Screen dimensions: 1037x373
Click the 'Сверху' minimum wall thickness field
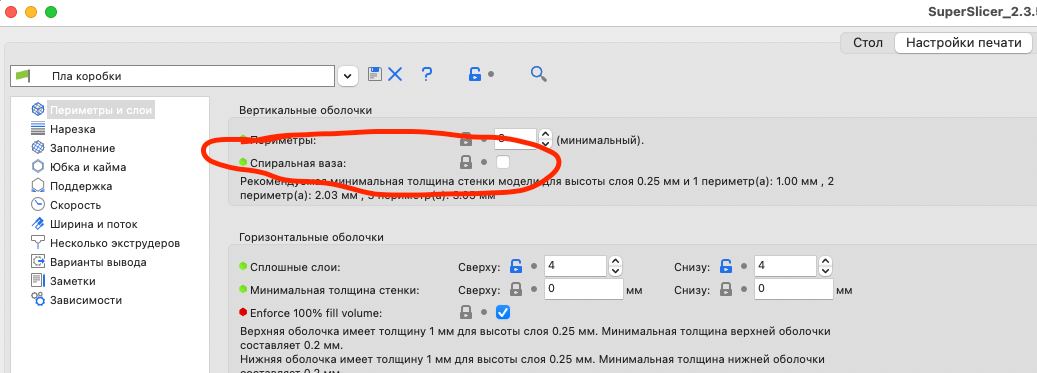(x=584, y=290)
